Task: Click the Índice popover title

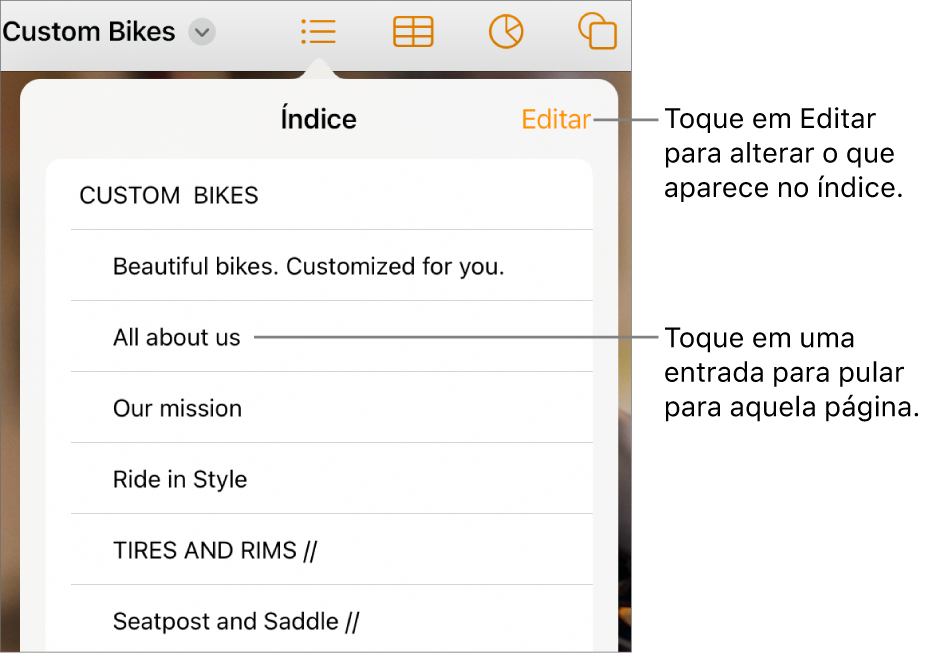Action: coord(318,120)
